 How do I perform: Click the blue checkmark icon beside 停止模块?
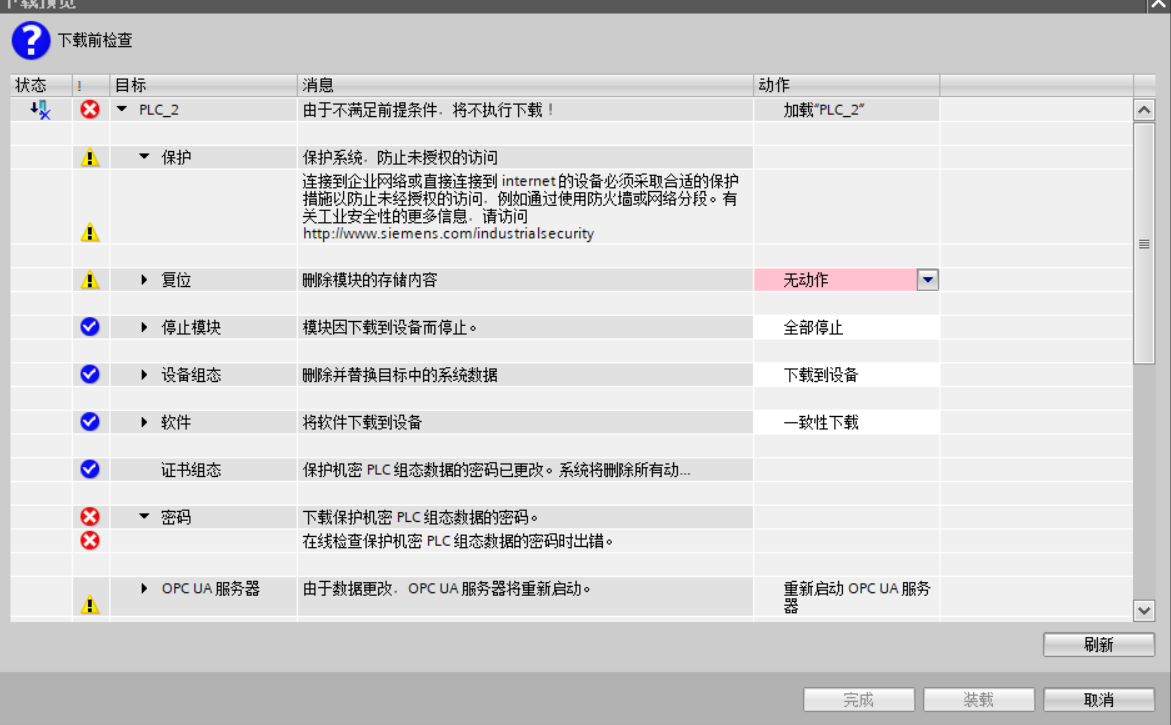point(90,327)
